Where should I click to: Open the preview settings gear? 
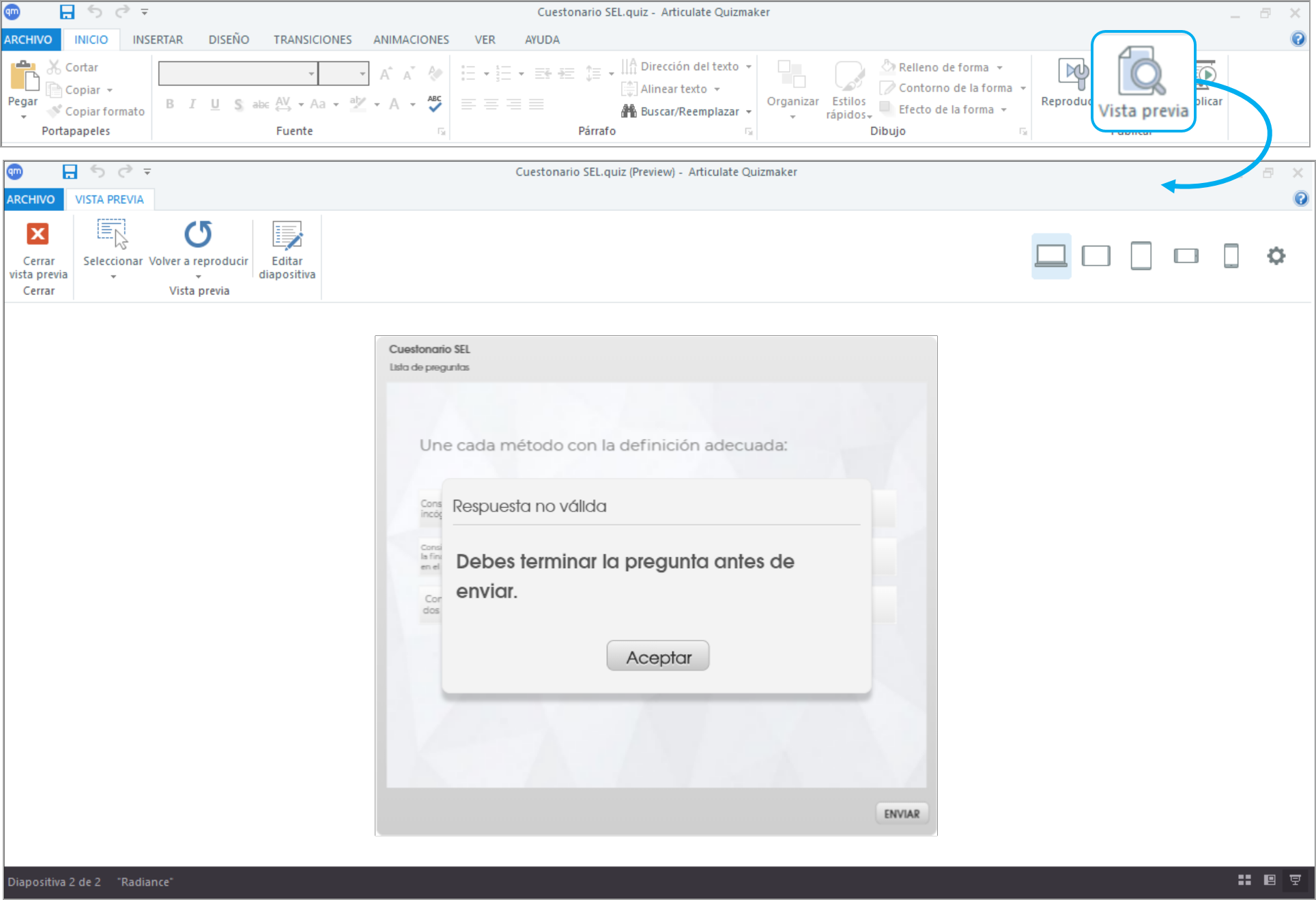[1276, 256]
